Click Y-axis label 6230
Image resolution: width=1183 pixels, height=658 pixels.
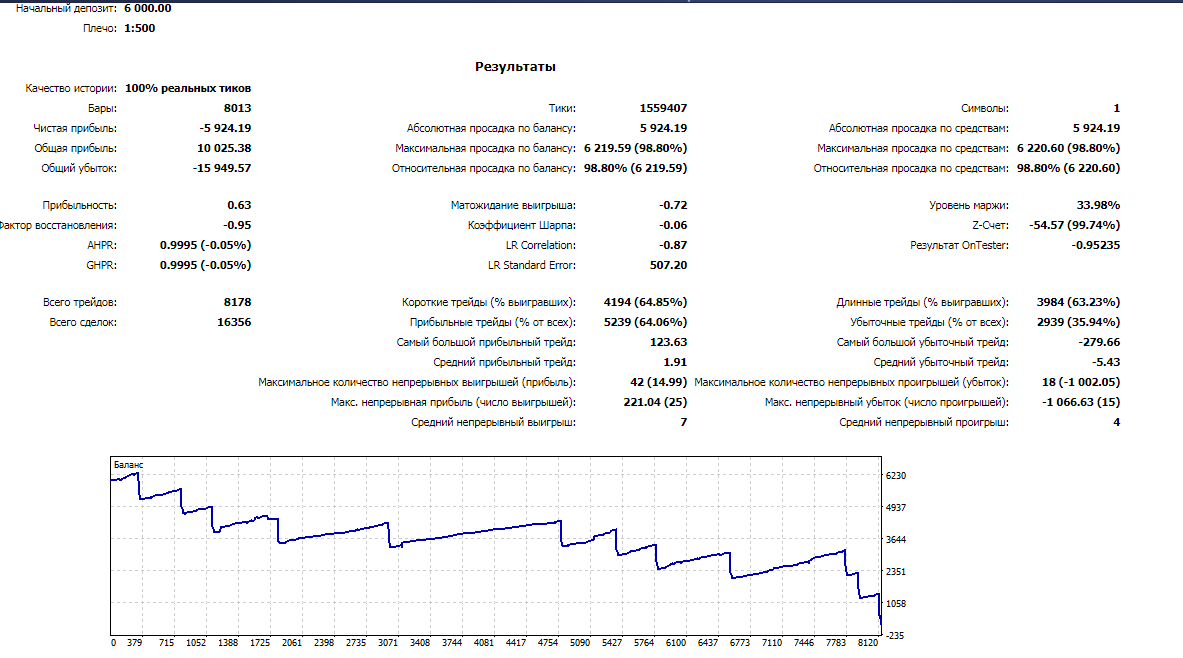896,475
